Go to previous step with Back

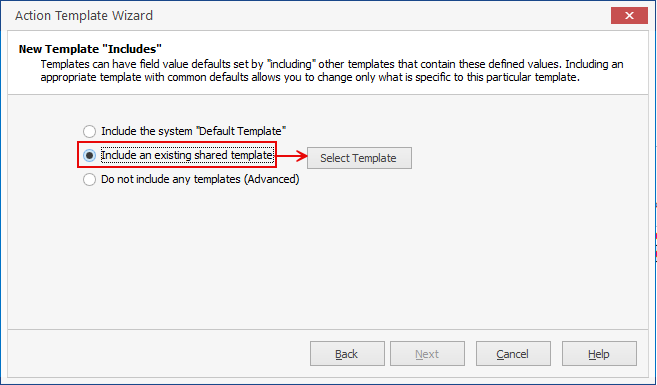[x=347, y=354]
